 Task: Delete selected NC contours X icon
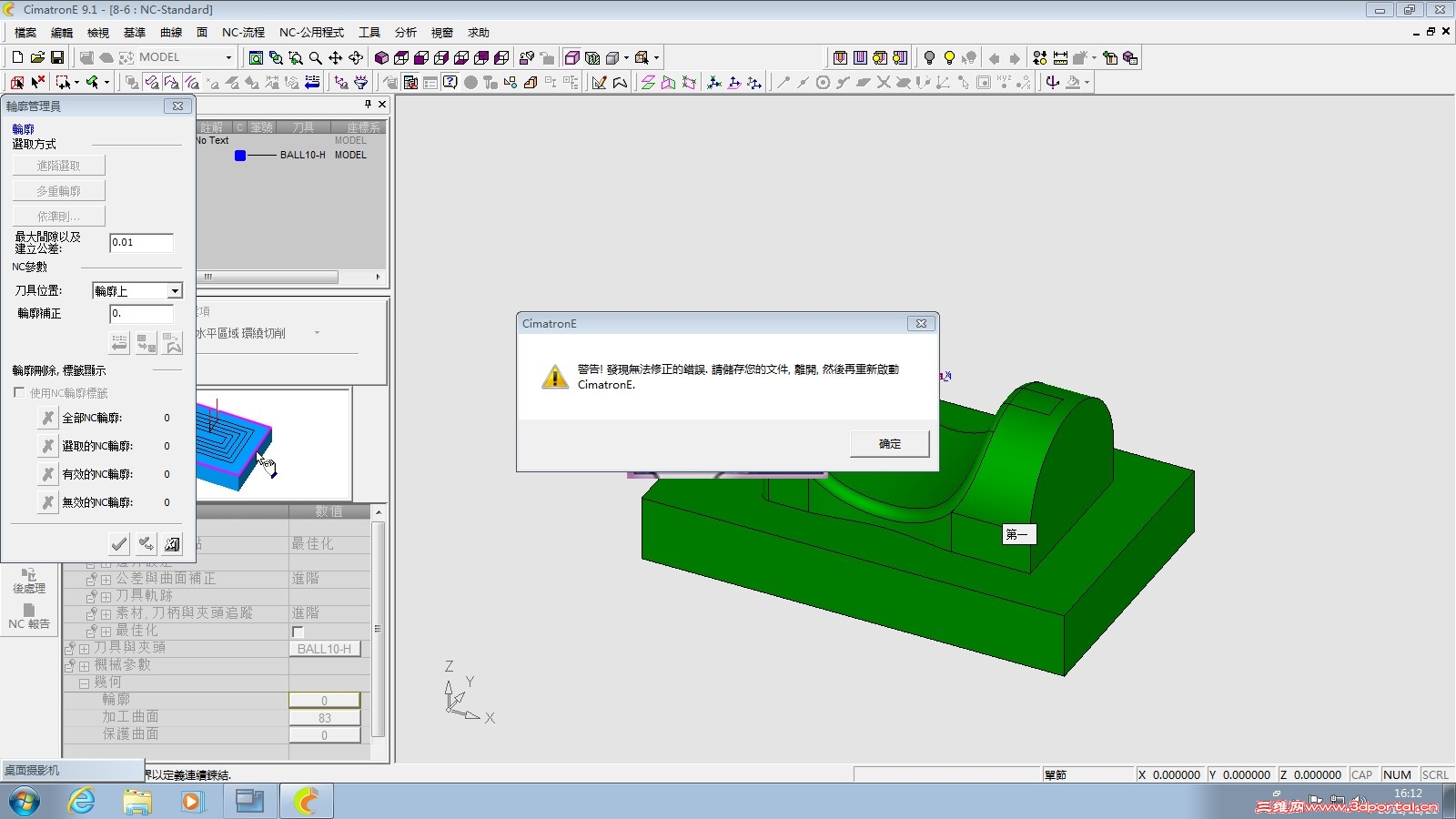(48, 446)
